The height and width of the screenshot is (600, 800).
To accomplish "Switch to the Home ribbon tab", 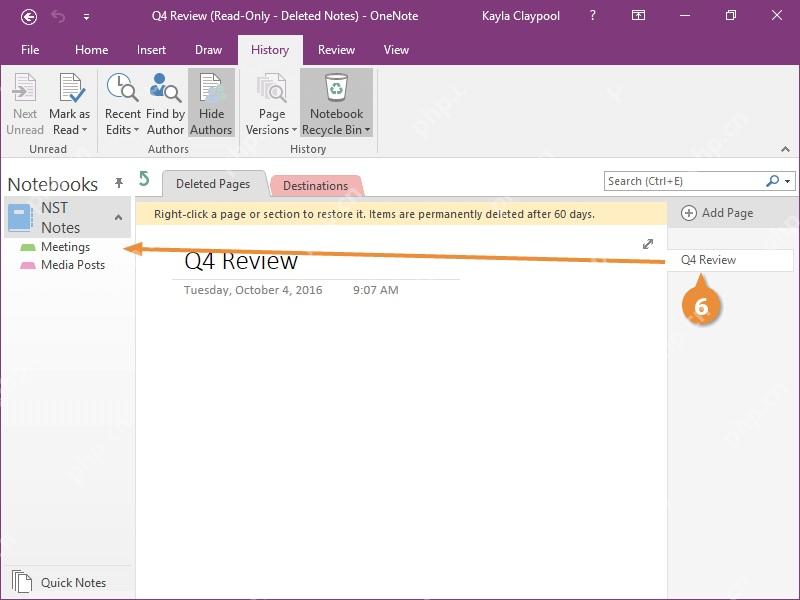I will point(91,49).
